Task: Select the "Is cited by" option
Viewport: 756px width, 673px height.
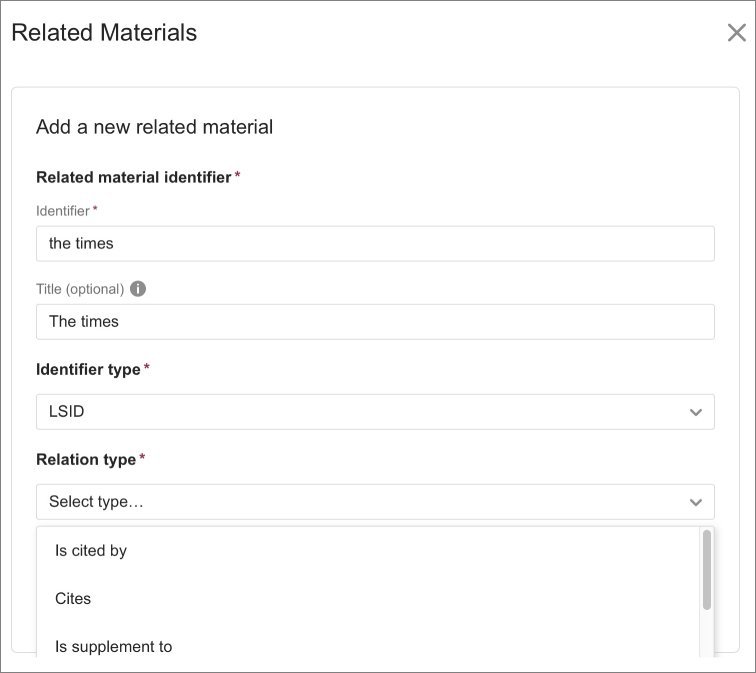Action: click(91, 550)
